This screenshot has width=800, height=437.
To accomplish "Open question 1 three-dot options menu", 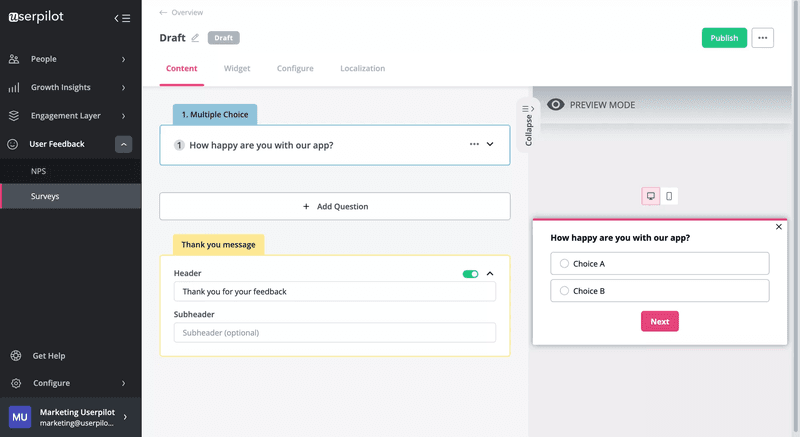I will (474, 144).
